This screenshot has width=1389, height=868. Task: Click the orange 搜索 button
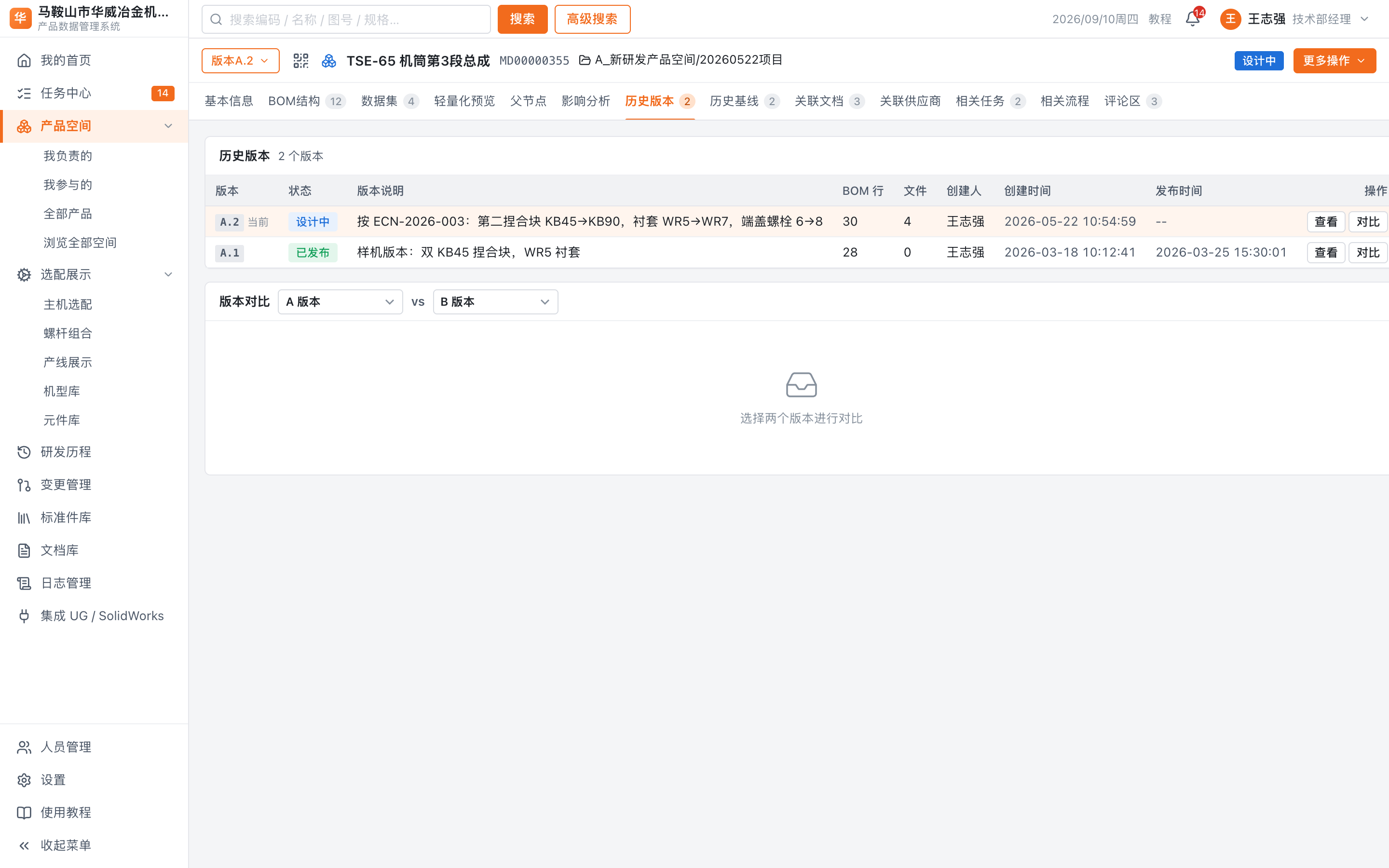pos(522,19)
